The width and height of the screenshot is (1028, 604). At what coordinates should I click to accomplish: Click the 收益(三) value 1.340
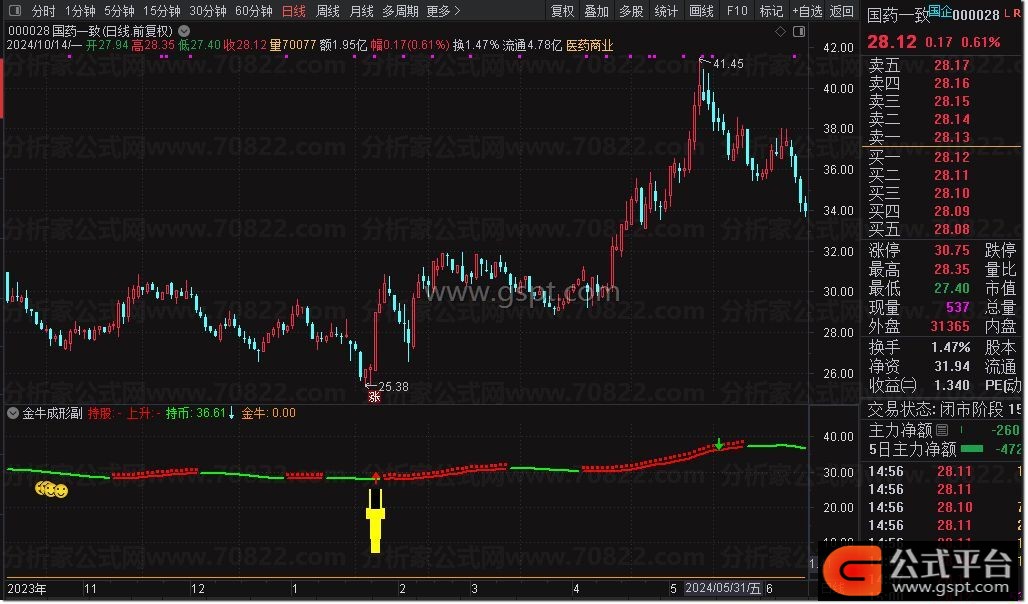(x=951, y=385)
